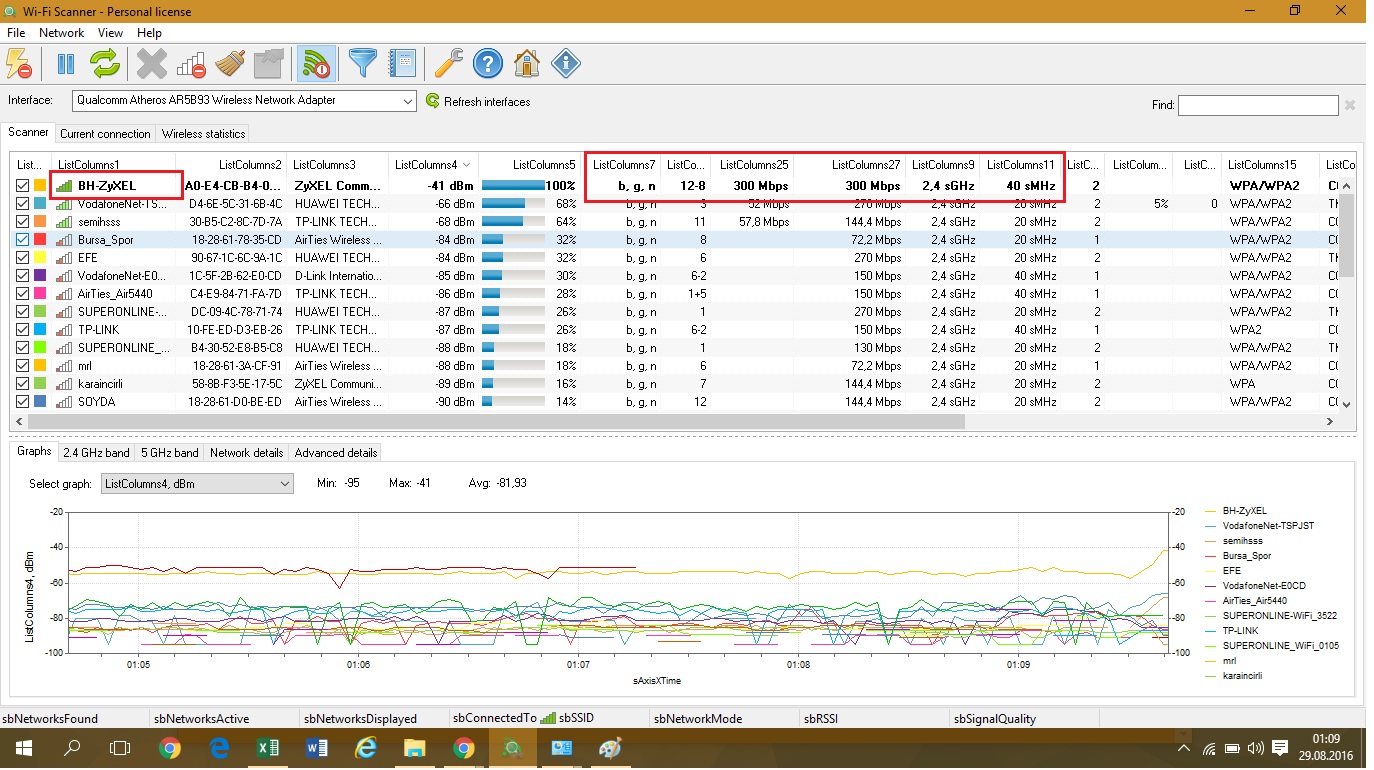Click the orange color swatch for BH-ZyXEL
1374x770 pixels.
pyautogui.click(x=40, y=186)
